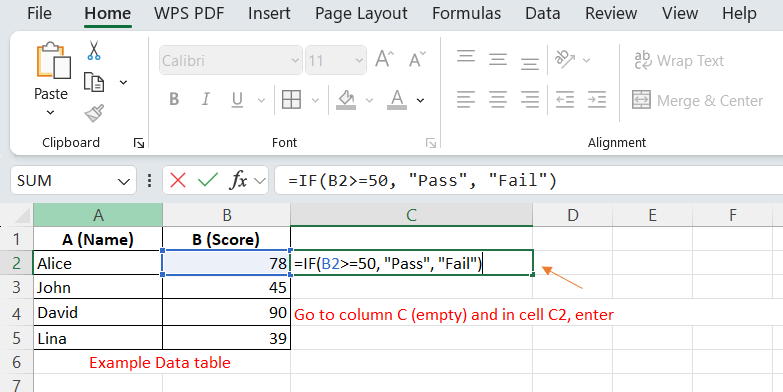Image resolution: width=783 pixels, height=392 pixels.
Task: Click the Cut scissors icon
Action: pos(94,51)
